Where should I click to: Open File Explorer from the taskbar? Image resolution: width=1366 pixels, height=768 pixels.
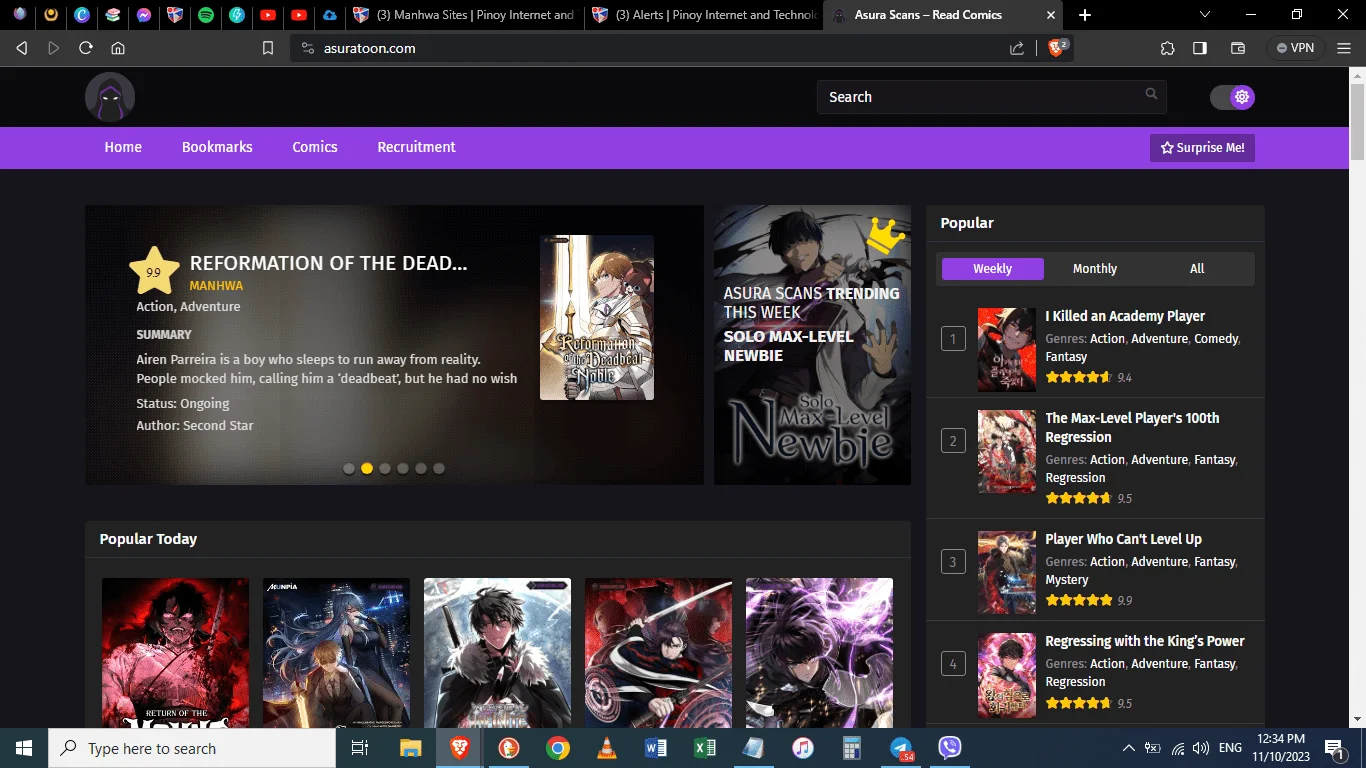[x=411, y=748]
